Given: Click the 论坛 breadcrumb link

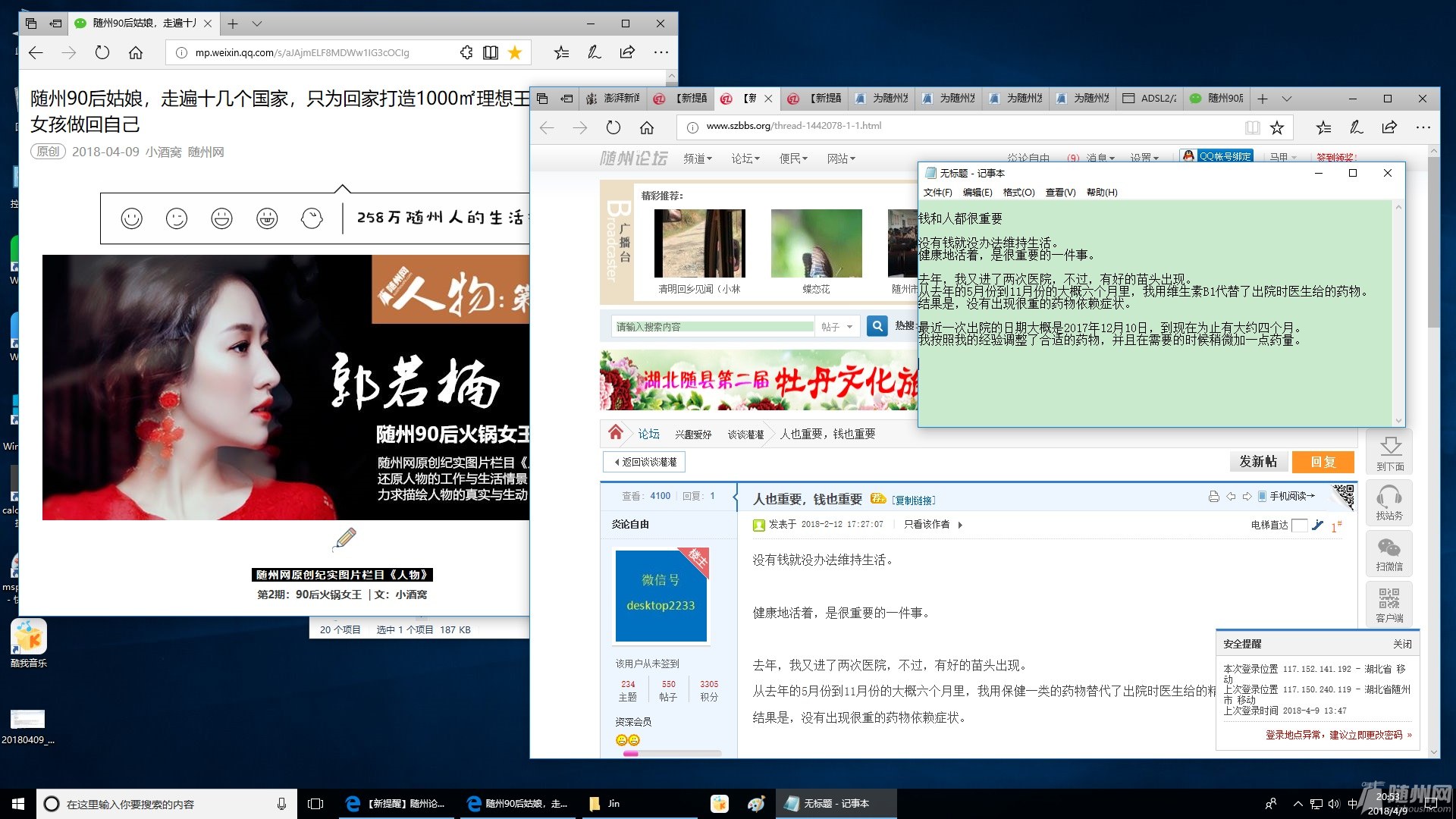Looking at the screenshot, I should coord(648,434).
